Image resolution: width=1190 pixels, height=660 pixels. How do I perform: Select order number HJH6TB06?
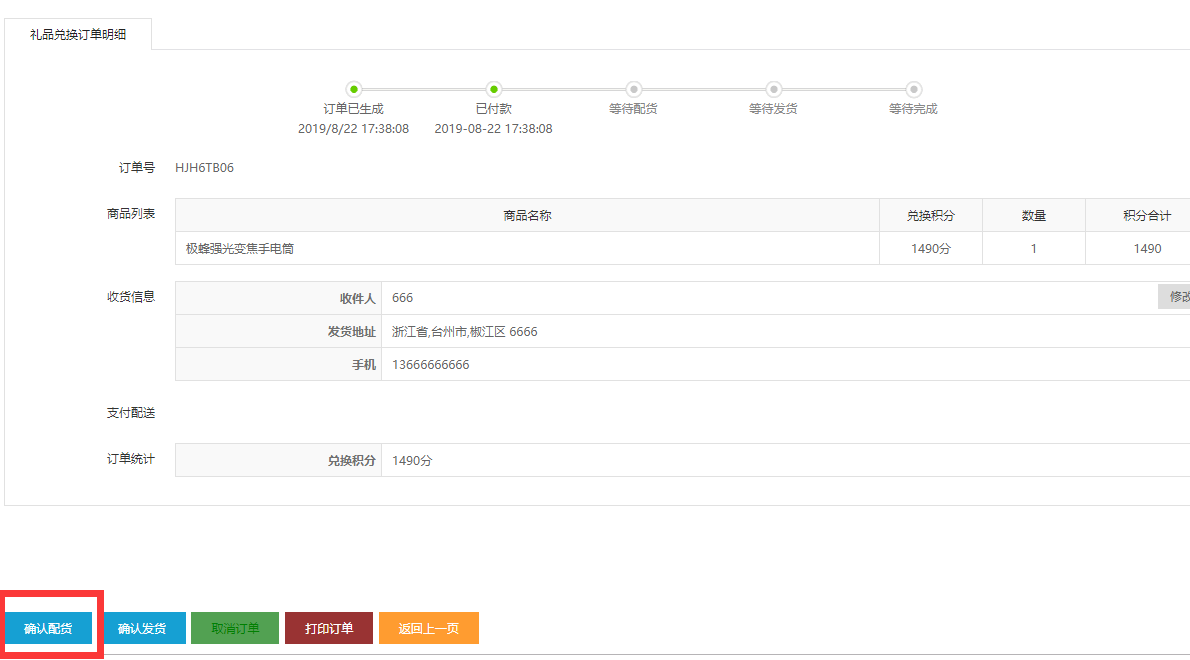[204, 168]
